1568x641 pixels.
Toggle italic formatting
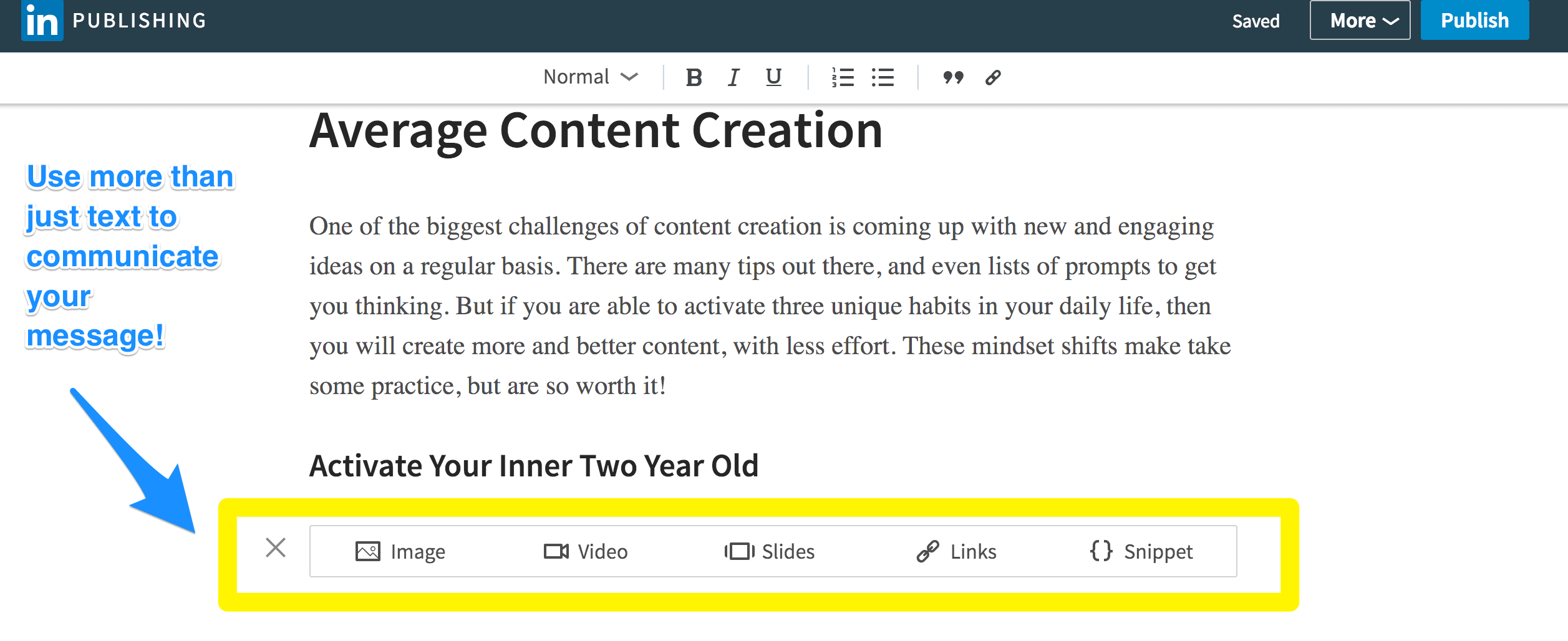coord(733,78)
